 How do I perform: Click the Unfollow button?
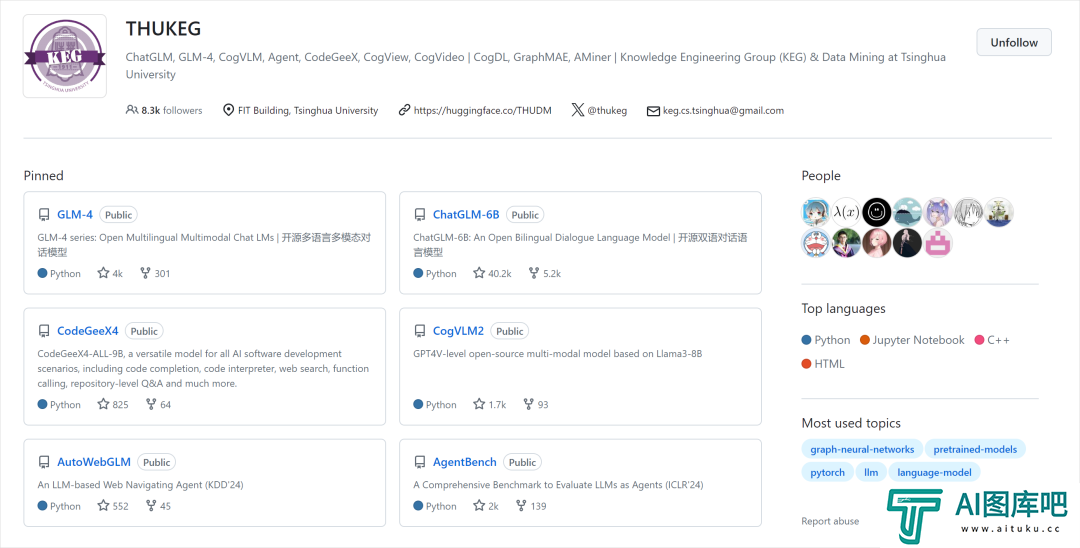pyautogui.click(x=1014, y=42)
